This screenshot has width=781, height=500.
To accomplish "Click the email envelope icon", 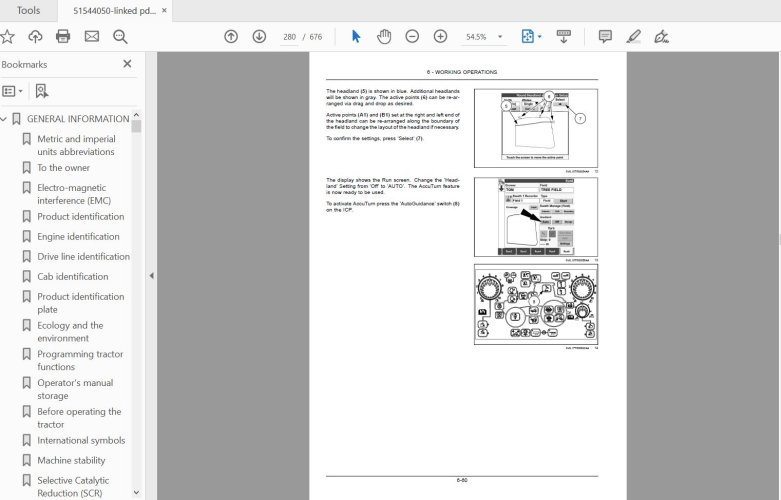I will (92, 37).
